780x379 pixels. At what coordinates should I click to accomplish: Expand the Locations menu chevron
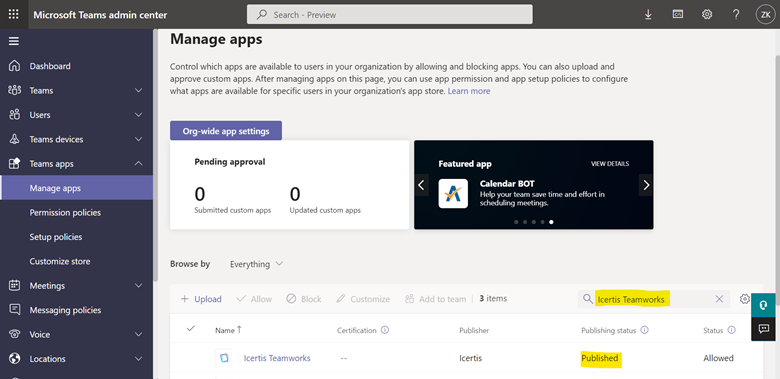point(139,359)
